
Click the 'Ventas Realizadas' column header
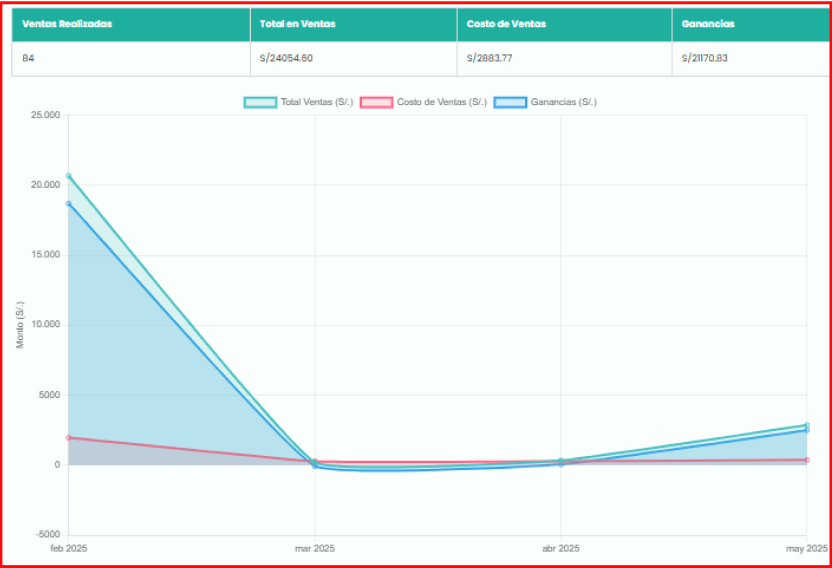67,24
